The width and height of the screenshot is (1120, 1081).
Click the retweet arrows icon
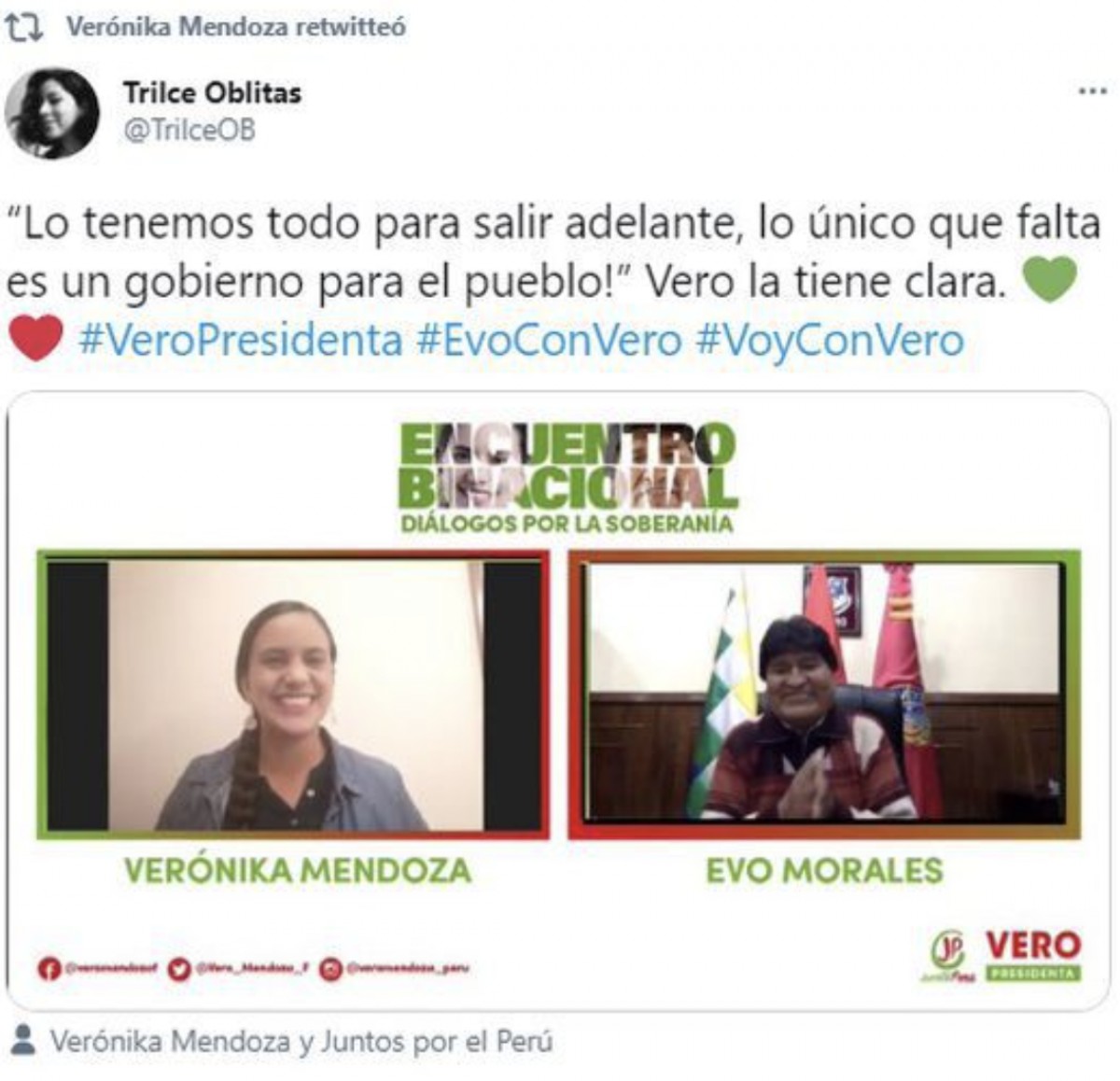(x=24, y=28)
